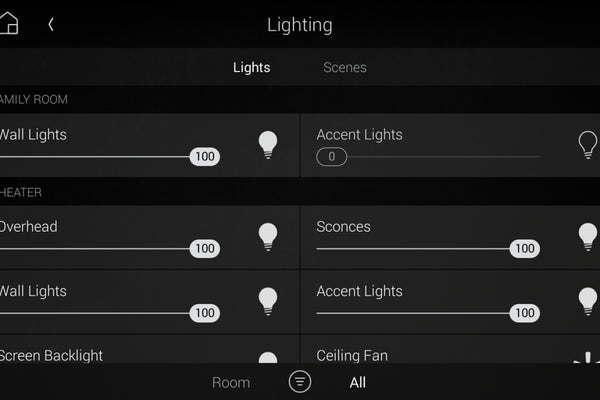Click the Overhead slider handle at 100
The width and height of the screenshot is (600, 400).
pos(205,248)
